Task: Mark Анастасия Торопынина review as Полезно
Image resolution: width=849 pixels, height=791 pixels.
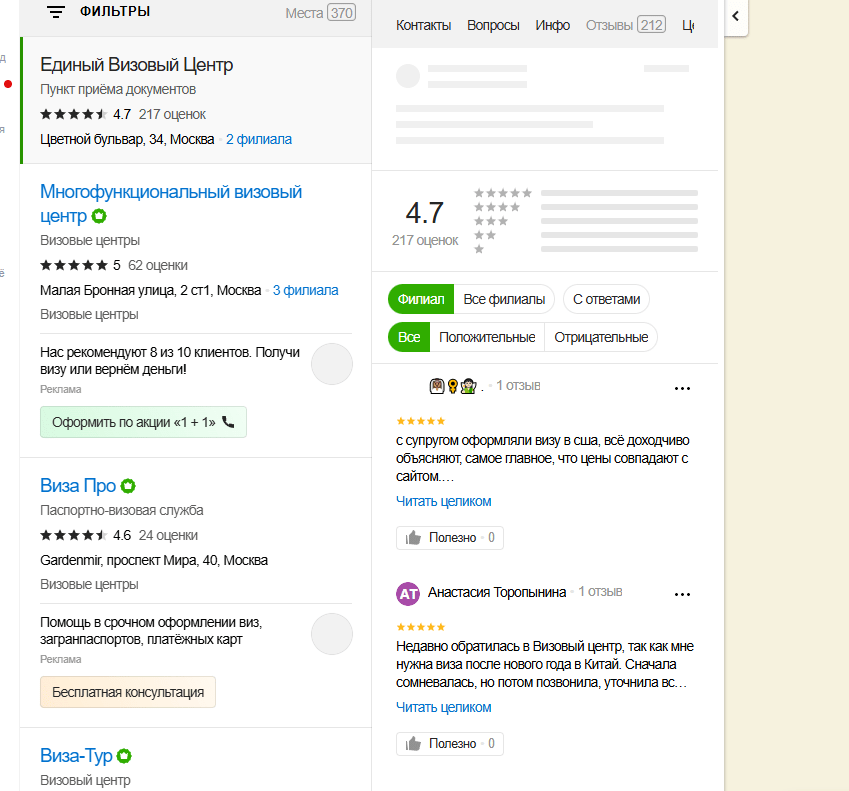Action: click(450, 744)
